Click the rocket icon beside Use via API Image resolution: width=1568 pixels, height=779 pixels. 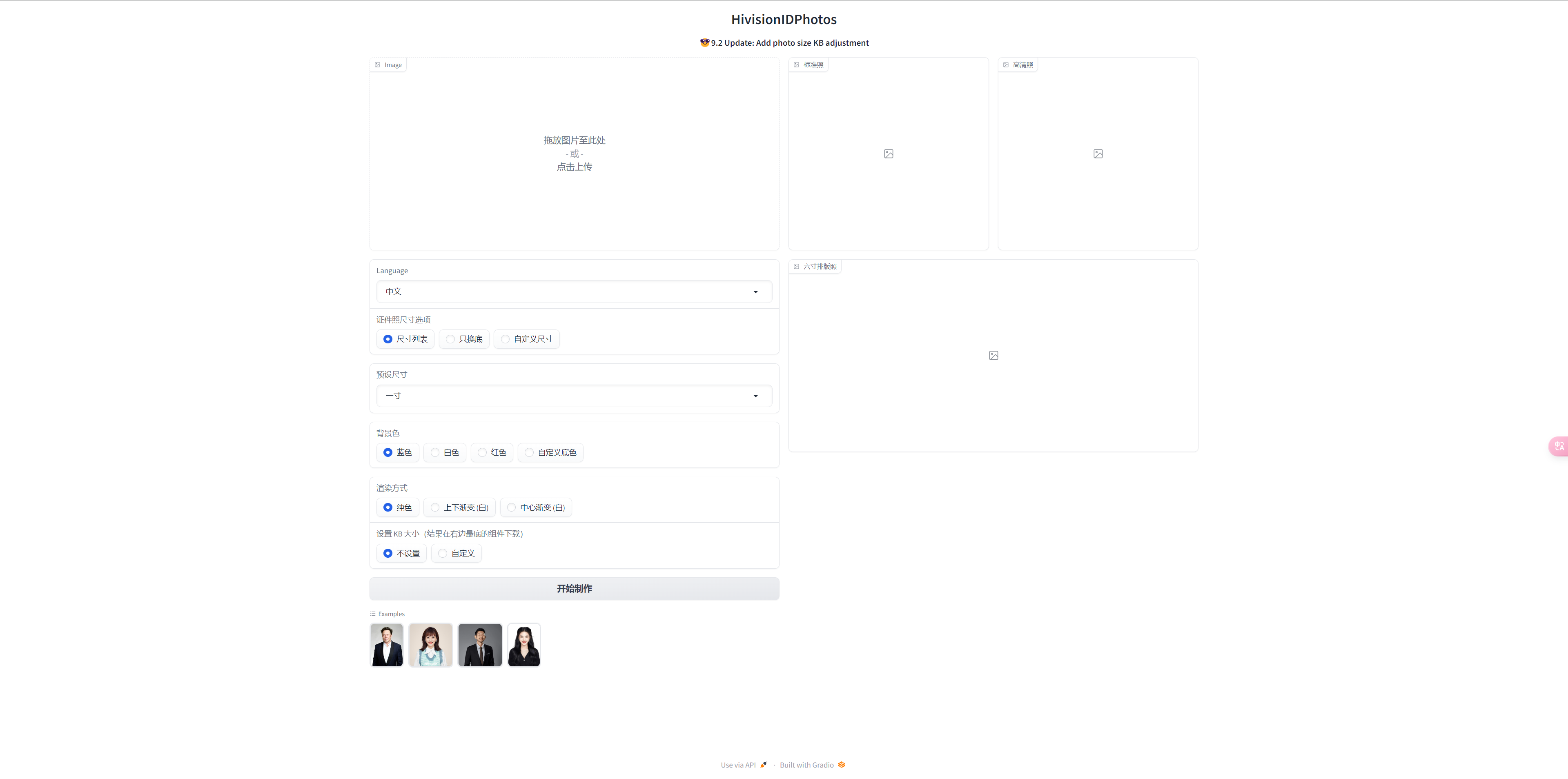point(763,765)
